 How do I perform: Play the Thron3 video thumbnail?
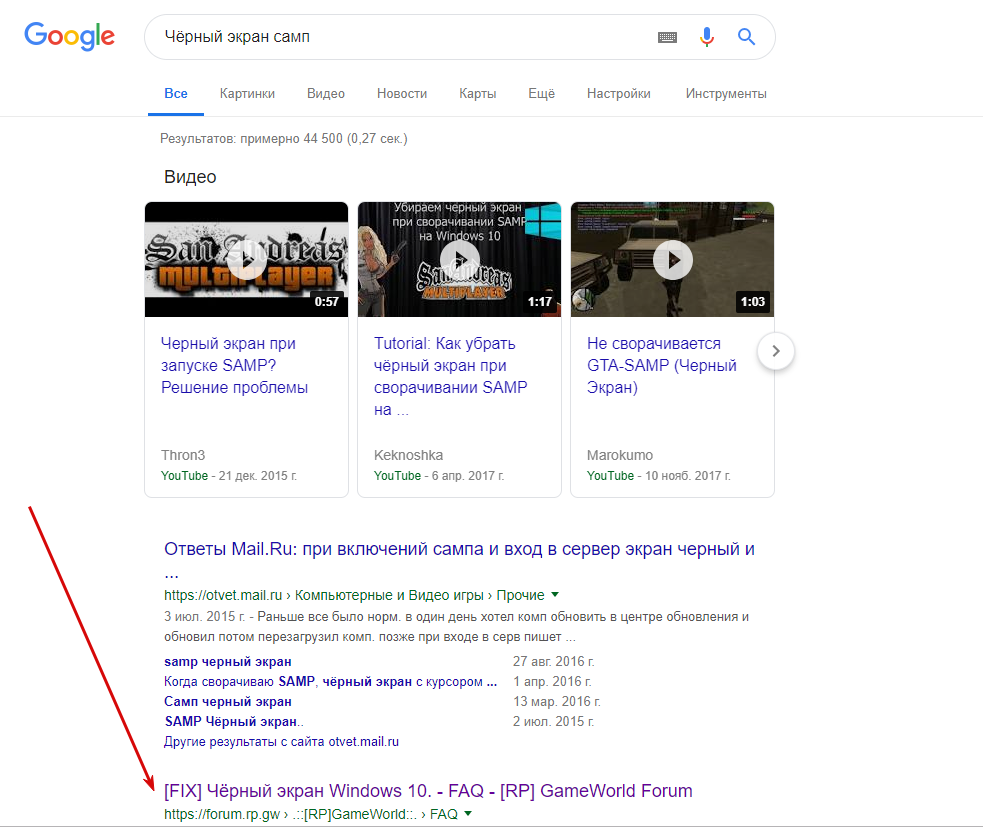[246, 259]
